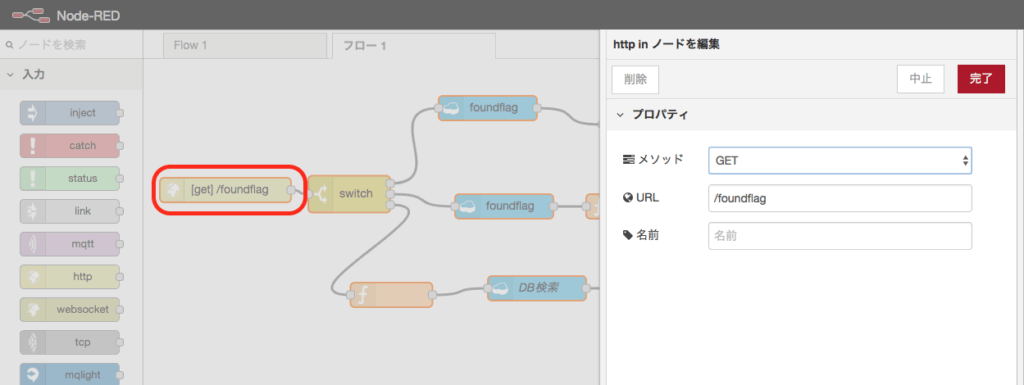
Task: Select the mqtt node in palette
Action: click(70, 244)
